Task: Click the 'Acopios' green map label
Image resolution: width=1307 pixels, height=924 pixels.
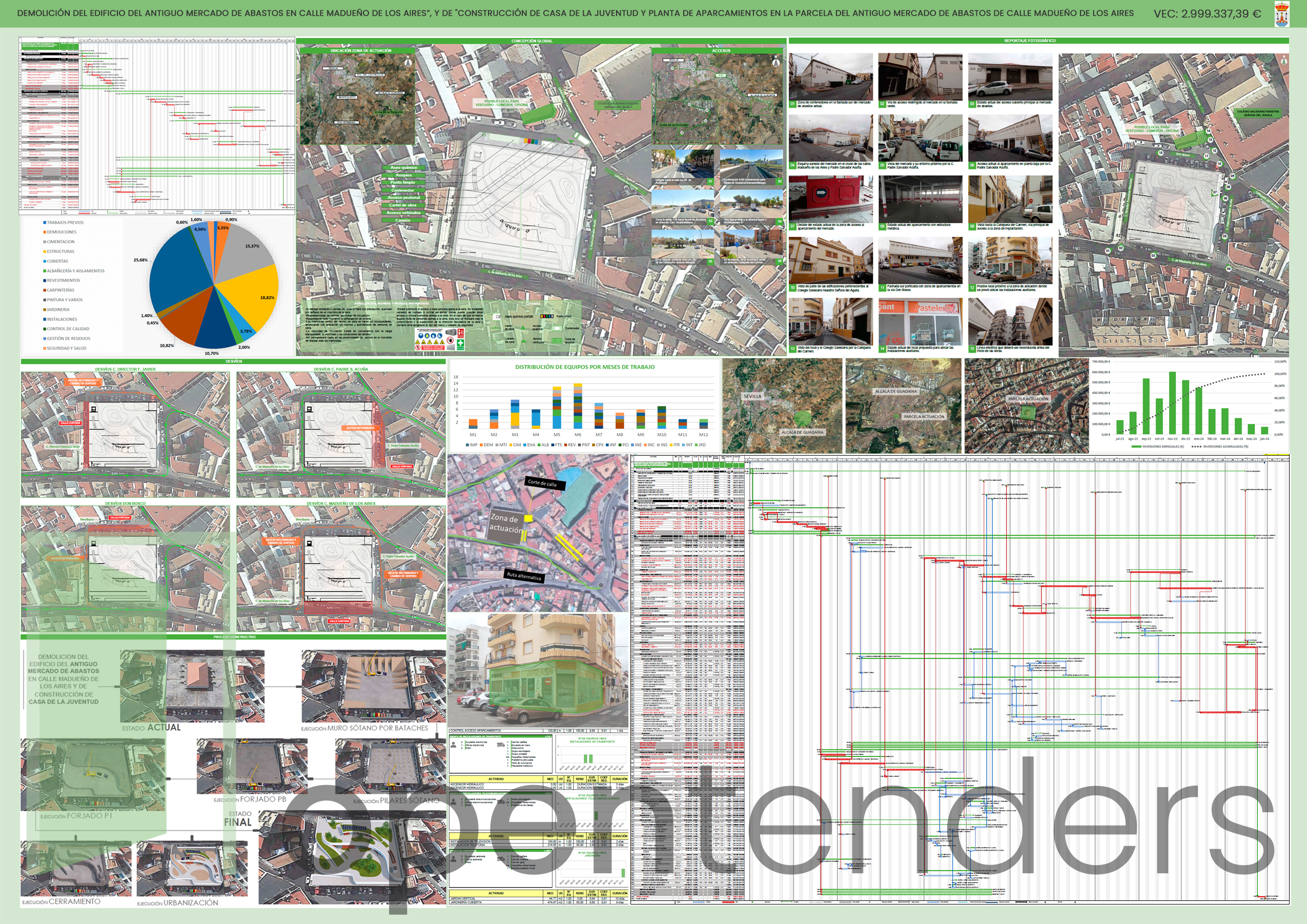Action: [403, 175]
